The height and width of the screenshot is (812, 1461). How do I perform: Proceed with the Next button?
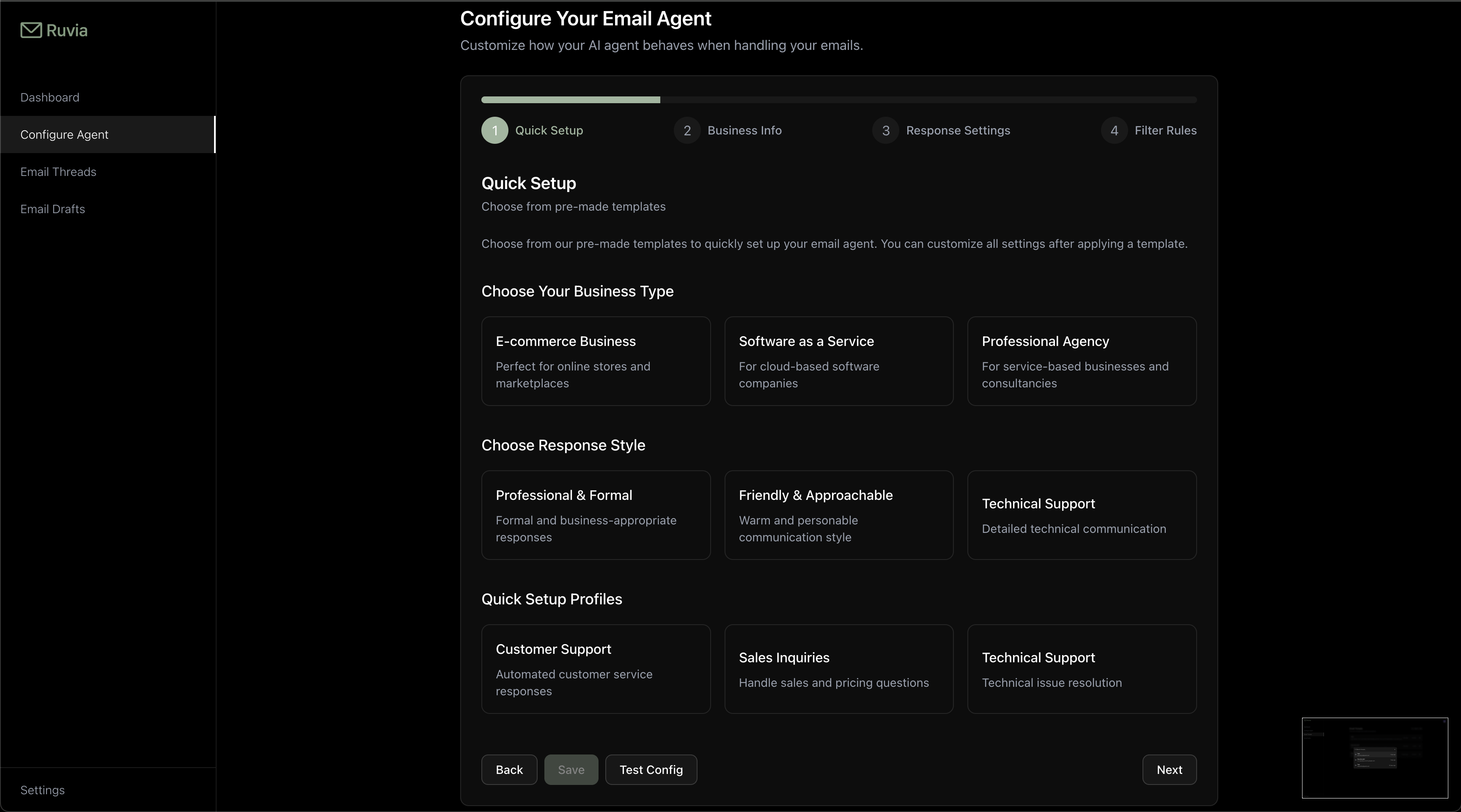point(1169,769)
